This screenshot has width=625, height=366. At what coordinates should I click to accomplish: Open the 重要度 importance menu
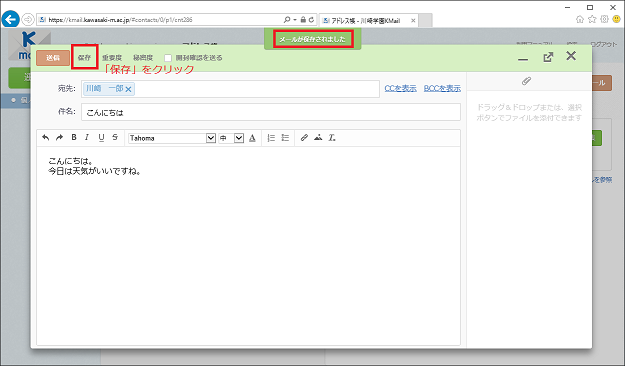click(x=112, y=58)
